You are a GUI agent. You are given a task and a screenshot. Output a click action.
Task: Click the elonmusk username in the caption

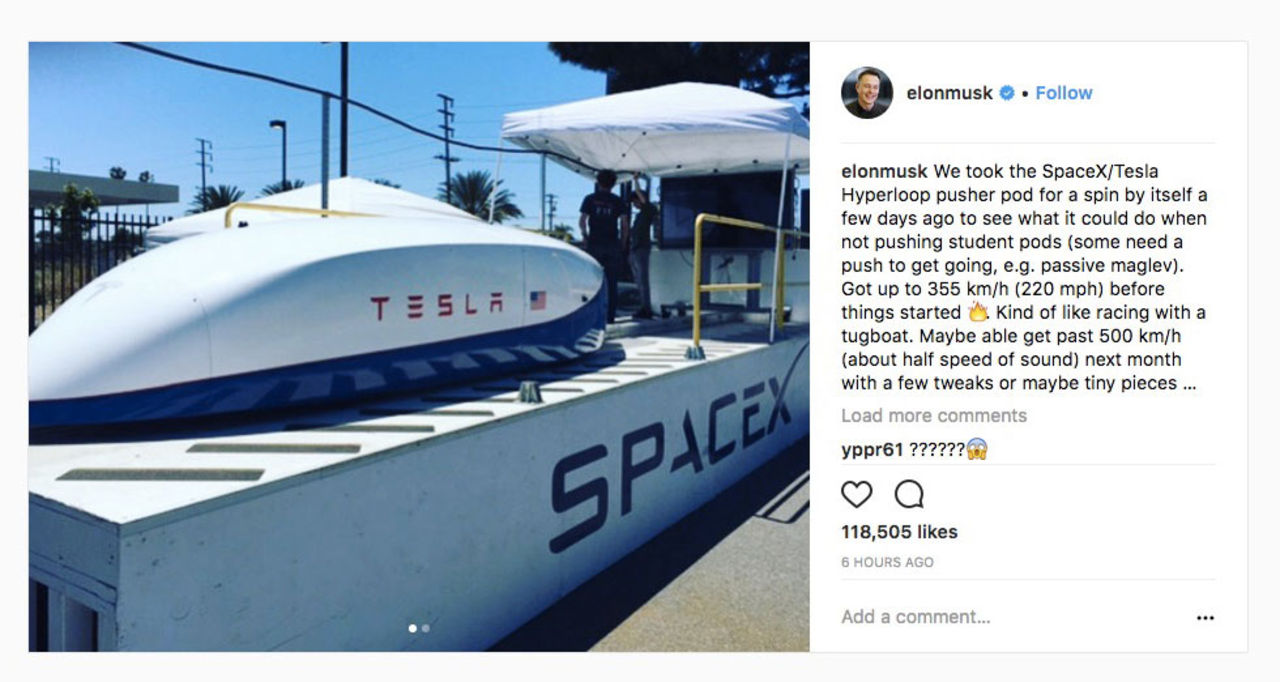(884, 172)
